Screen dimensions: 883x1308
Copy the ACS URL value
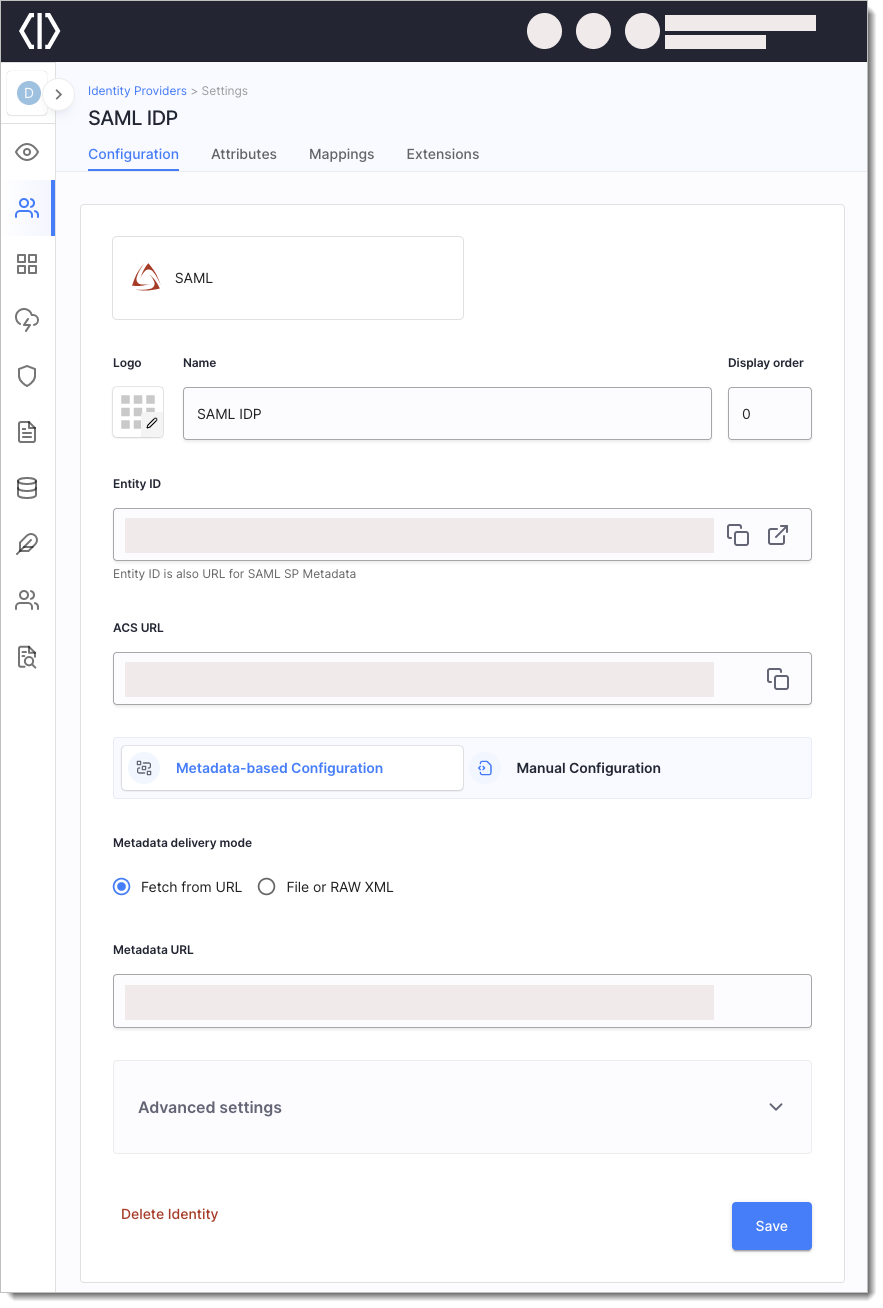[x=777, y=679]
